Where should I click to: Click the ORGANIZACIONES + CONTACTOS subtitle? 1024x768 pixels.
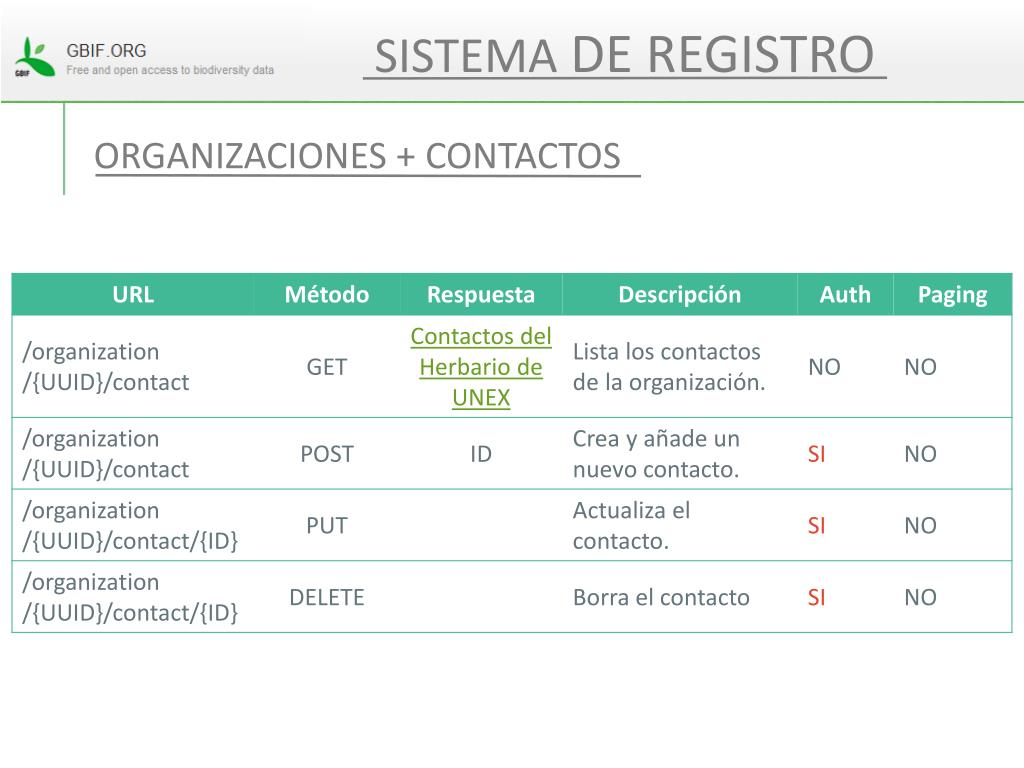tap(357, 156)
